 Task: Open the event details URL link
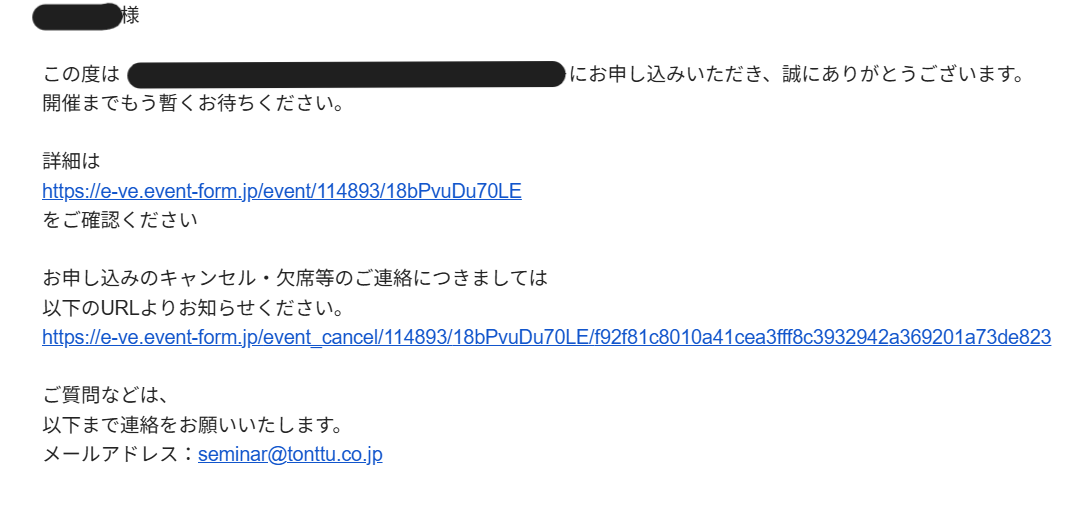click(281, 191)
